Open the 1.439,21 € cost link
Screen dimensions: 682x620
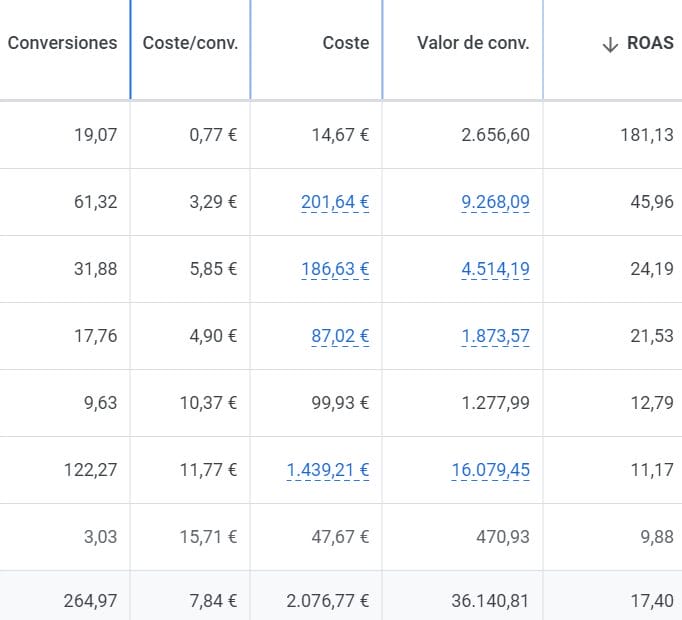(327, 470)
